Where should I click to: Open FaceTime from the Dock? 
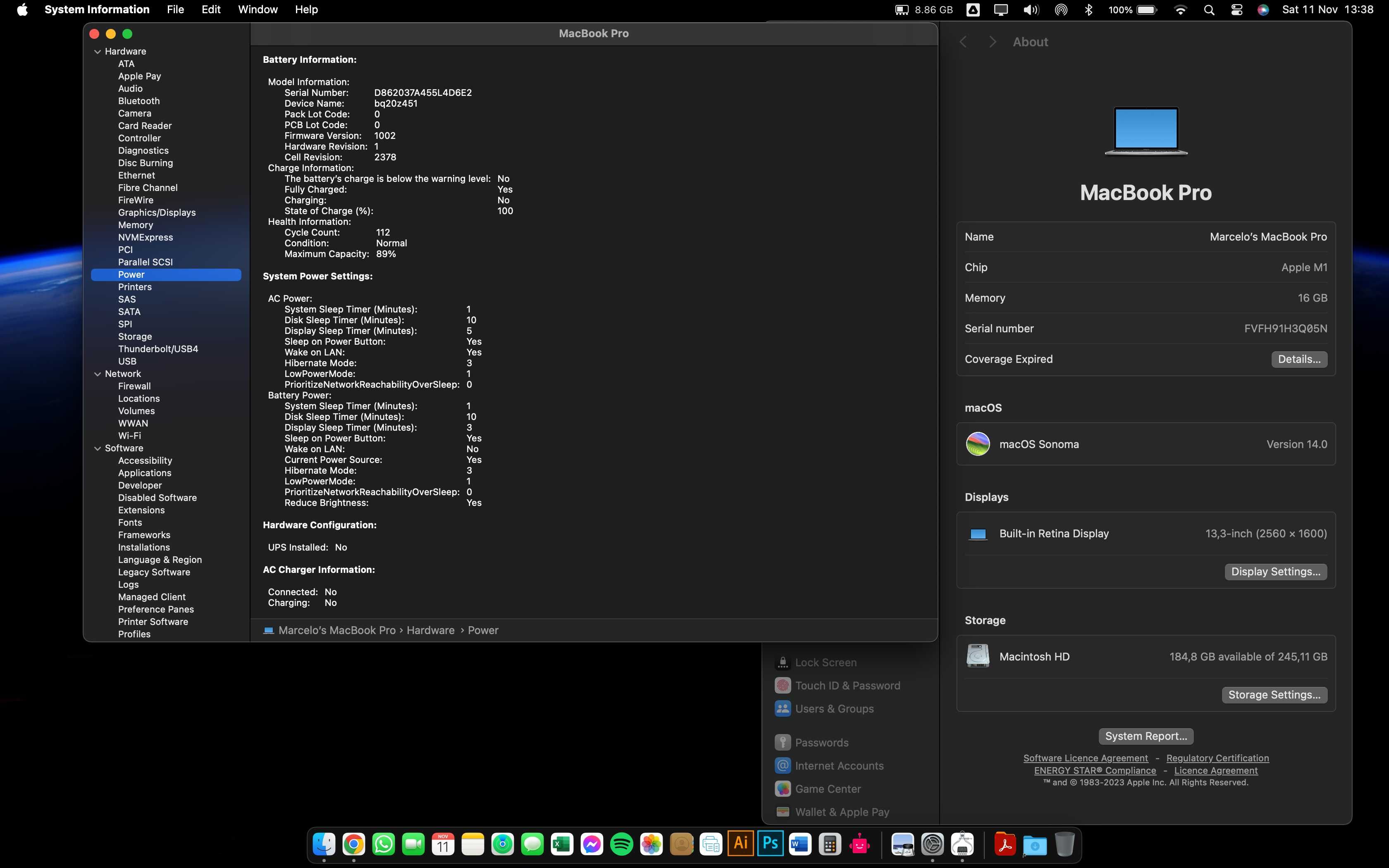point(413,844)
